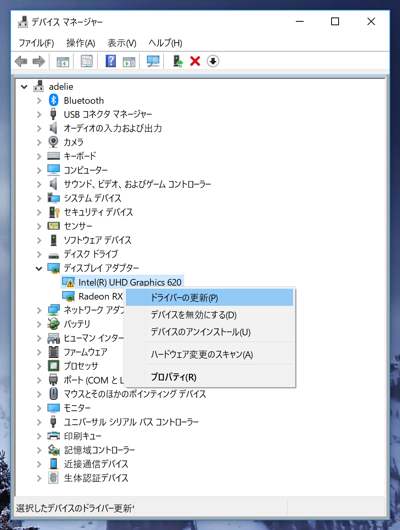Select the battery (バッテリ) category icon
This screenshot has width=400, height=530.
pyautogui.click(x=53, y=324)
